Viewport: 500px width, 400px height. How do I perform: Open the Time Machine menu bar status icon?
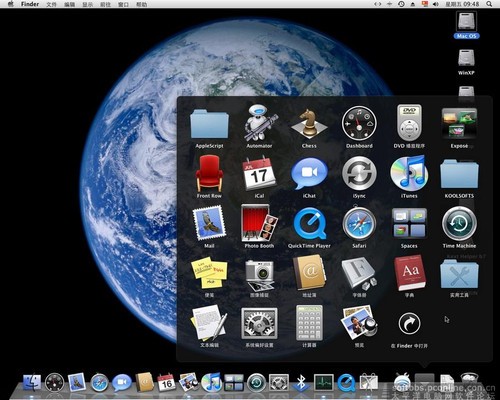(401, 4)
